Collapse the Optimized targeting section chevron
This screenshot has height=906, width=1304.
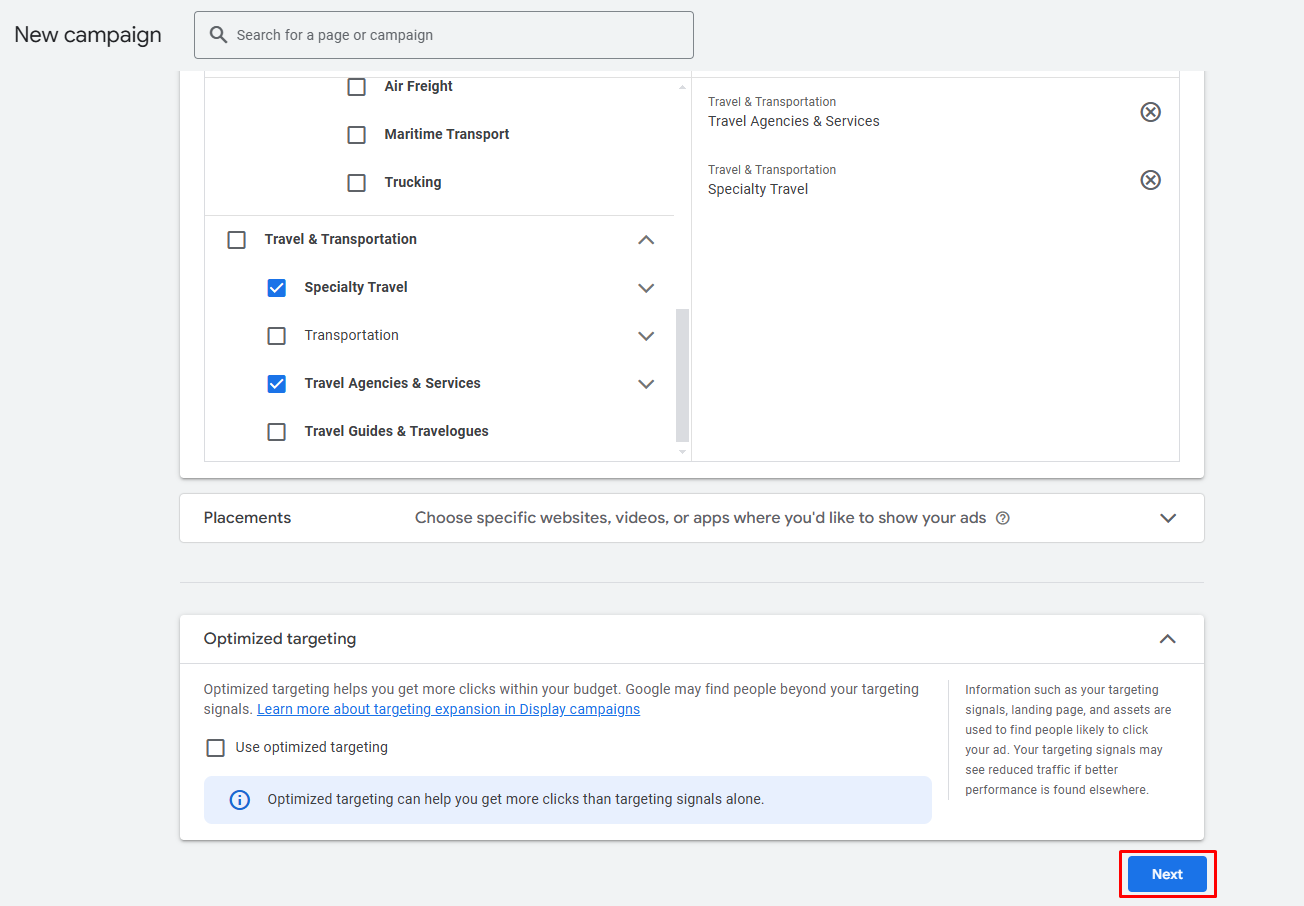1167,639
